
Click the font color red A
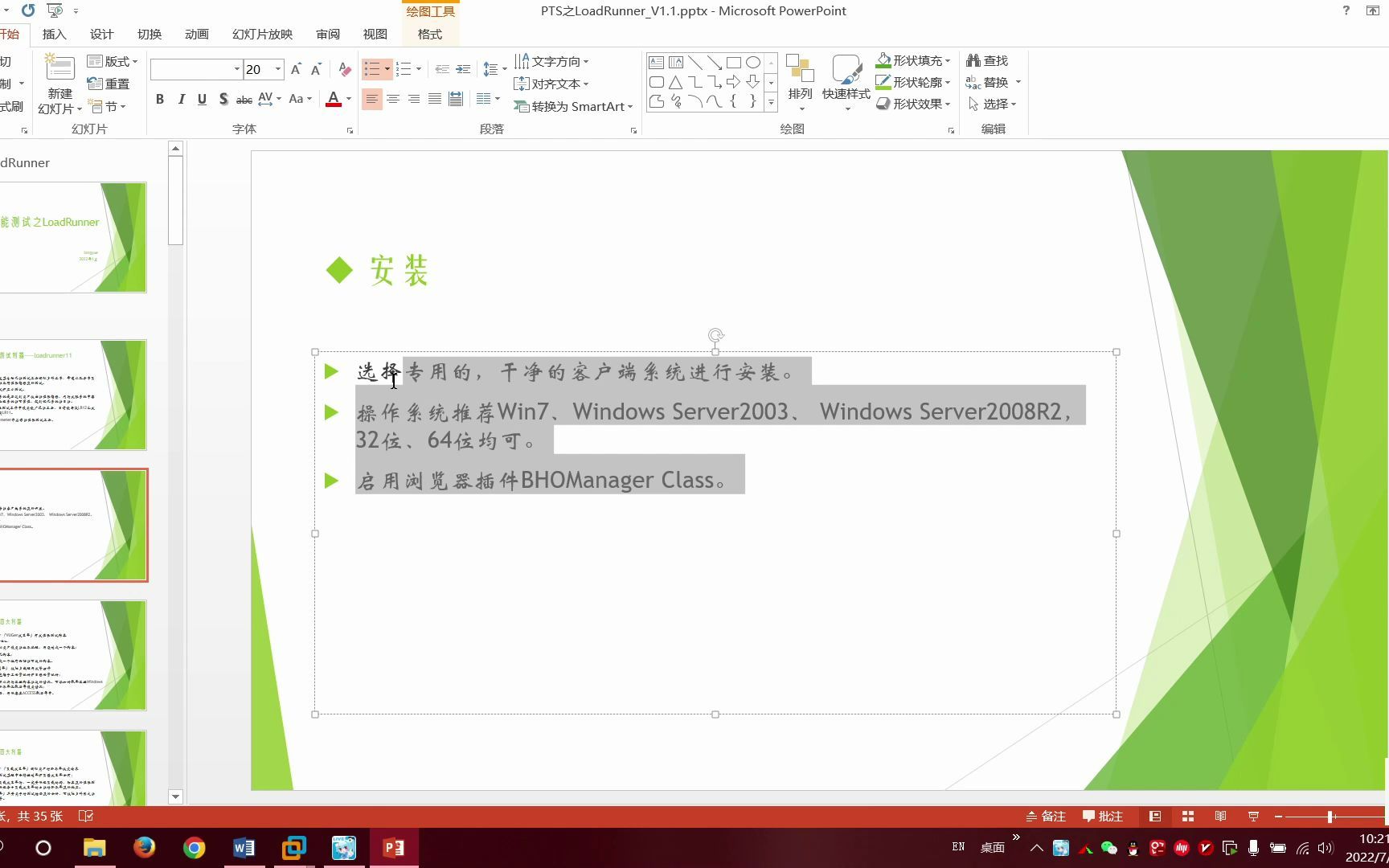click(334, 99)
